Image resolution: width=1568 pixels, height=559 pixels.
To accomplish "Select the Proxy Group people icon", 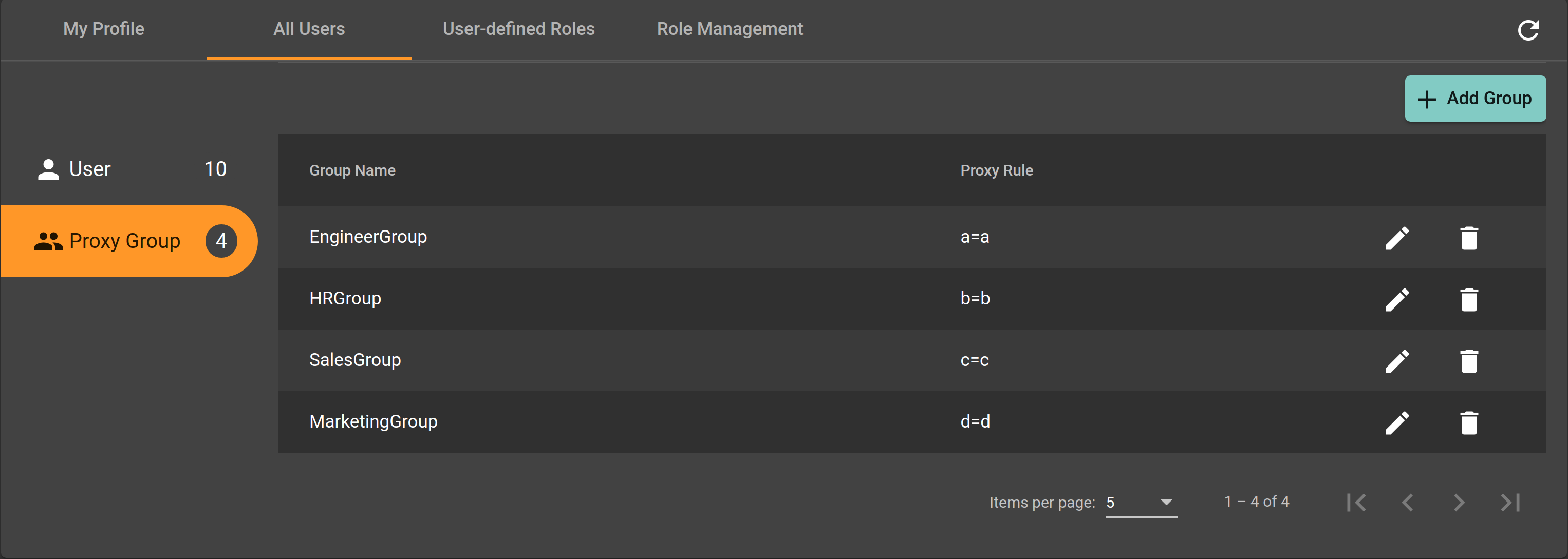I will [x=49, y=241].
